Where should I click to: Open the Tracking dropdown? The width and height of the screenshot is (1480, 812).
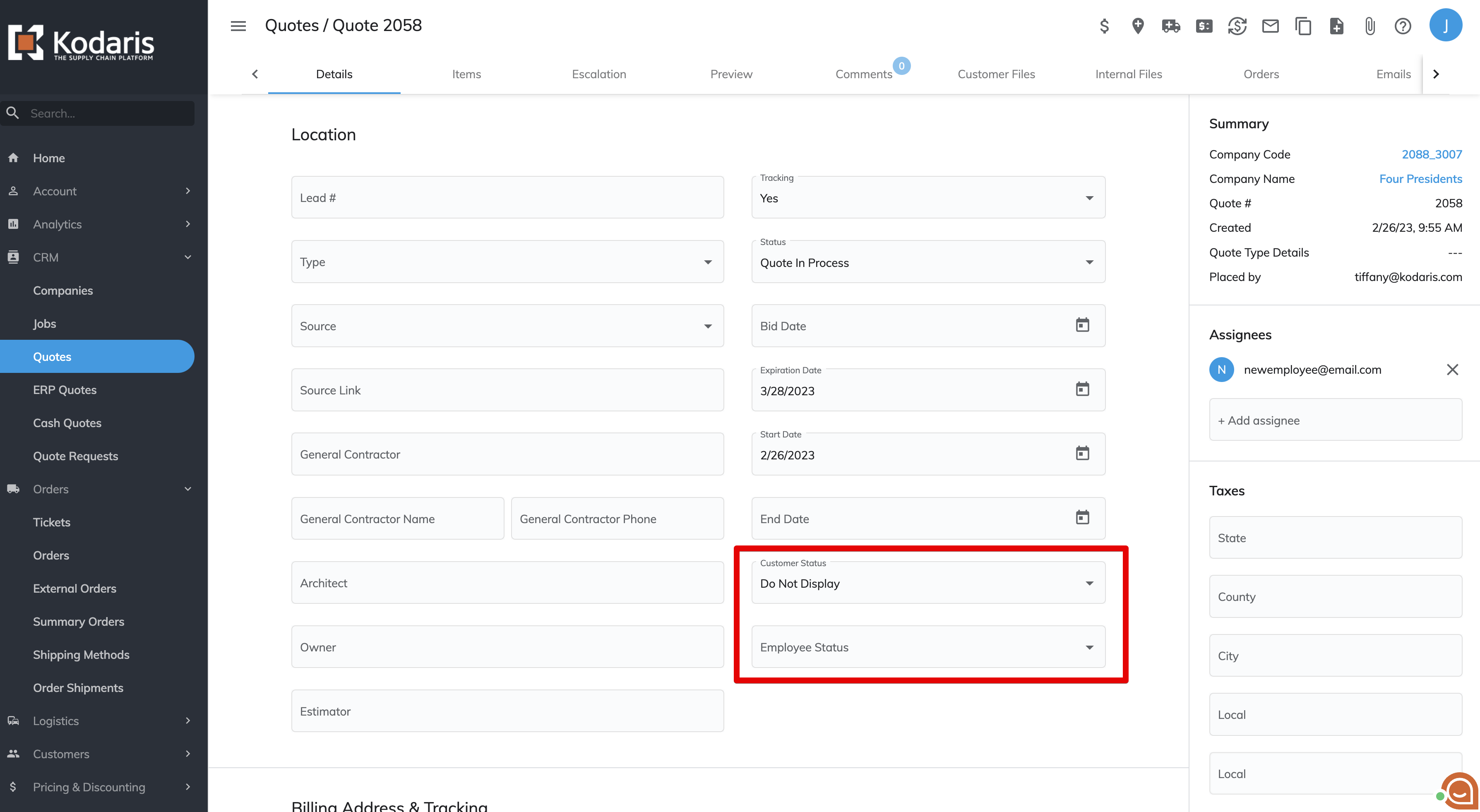point(928,198)
